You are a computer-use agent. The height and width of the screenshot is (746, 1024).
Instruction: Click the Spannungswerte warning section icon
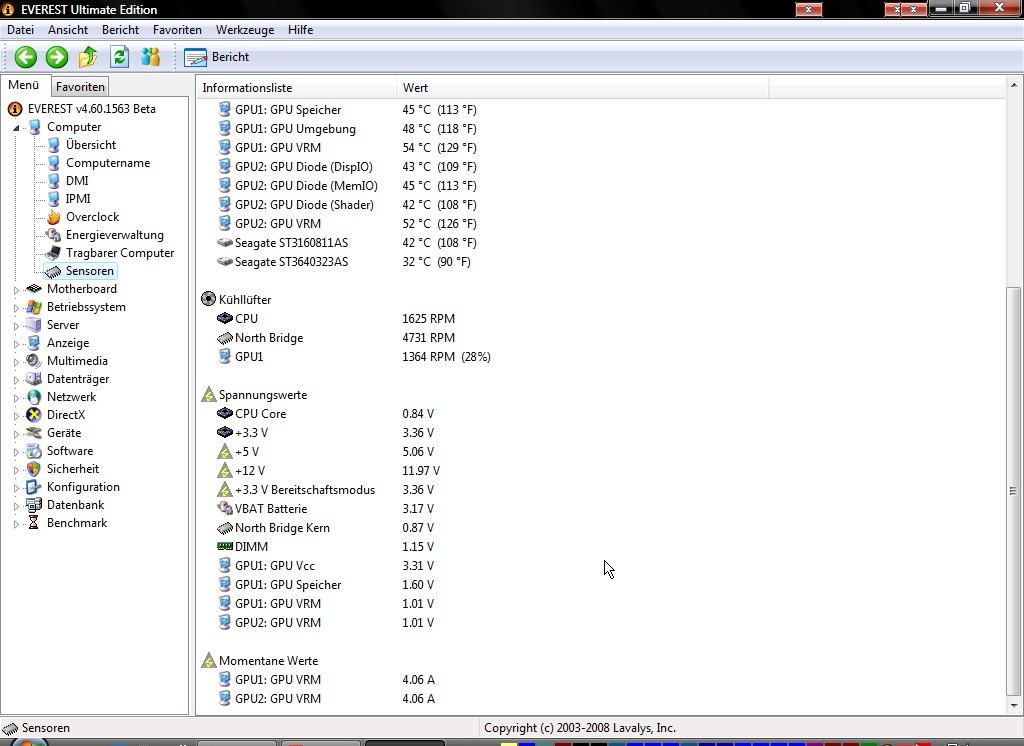(x=208, y=395)
